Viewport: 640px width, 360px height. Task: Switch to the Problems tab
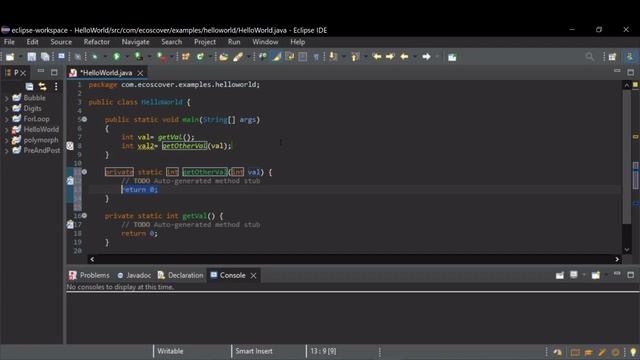[89, 276]
